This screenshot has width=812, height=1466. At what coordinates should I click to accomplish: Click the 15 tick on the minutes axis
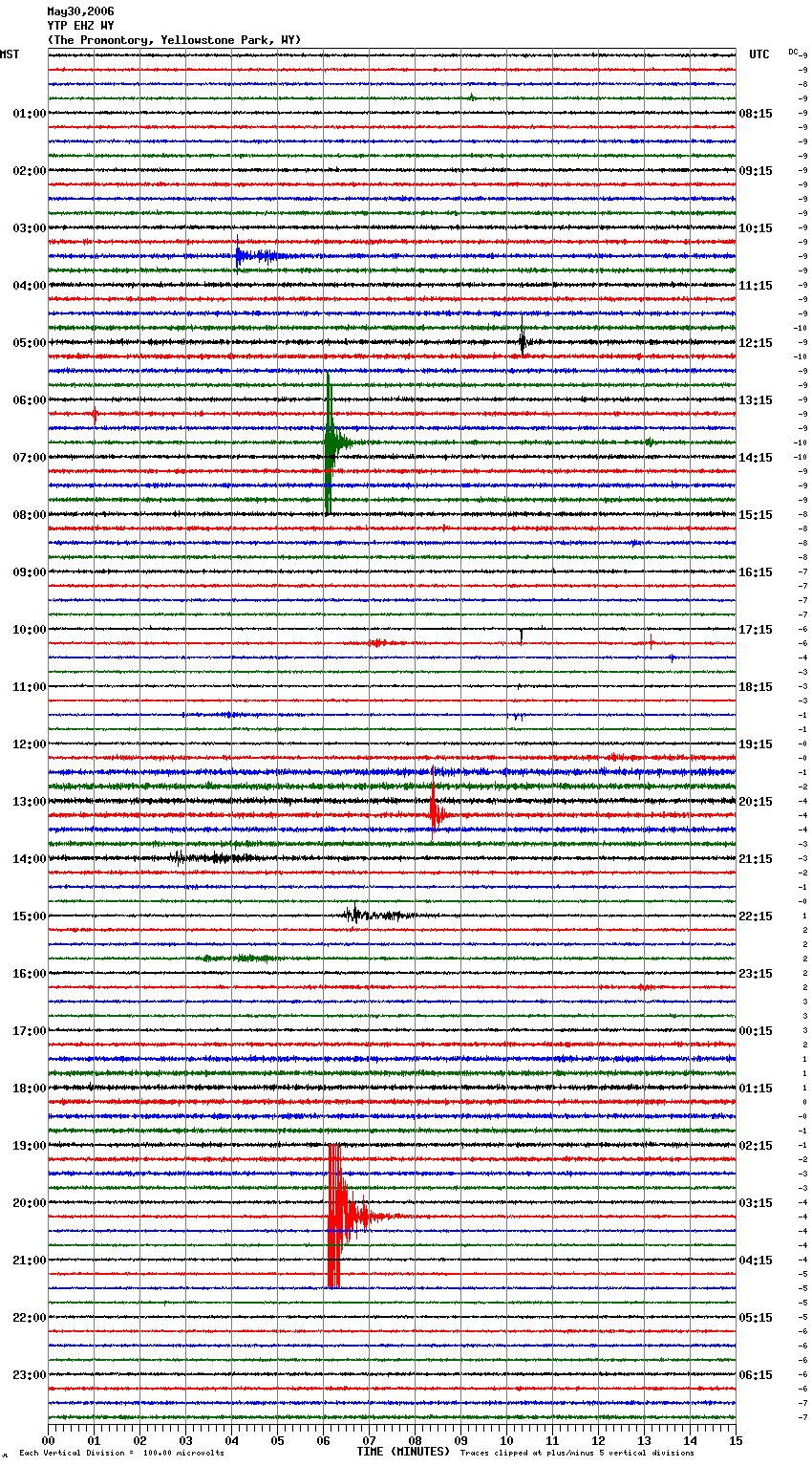pos(735,1439)
